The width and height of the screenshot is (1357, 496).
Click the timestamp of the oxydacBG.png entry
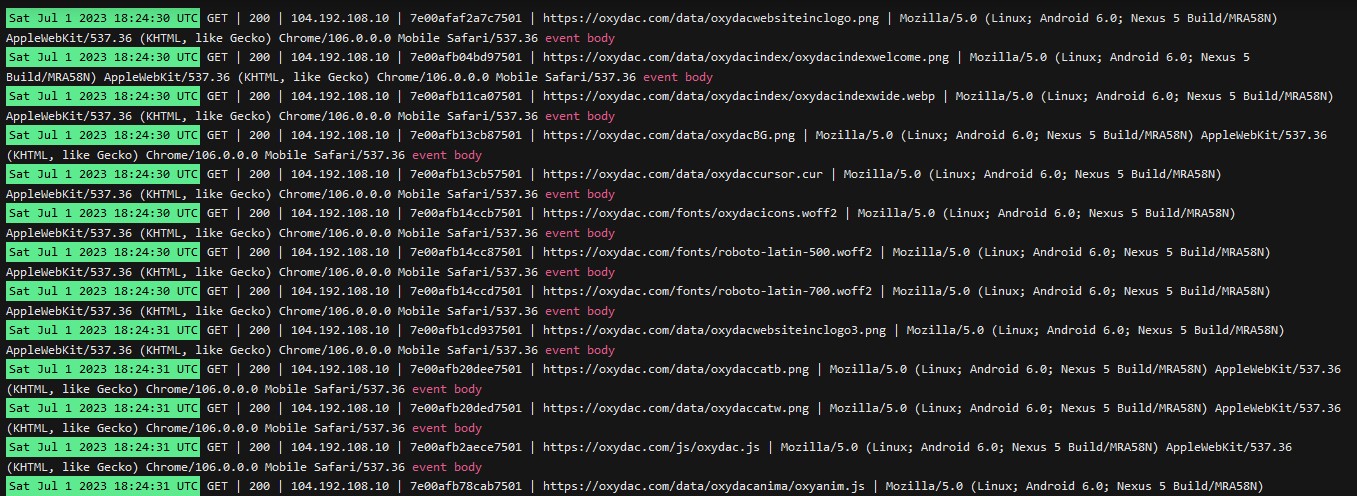click(x=103, y=135)
